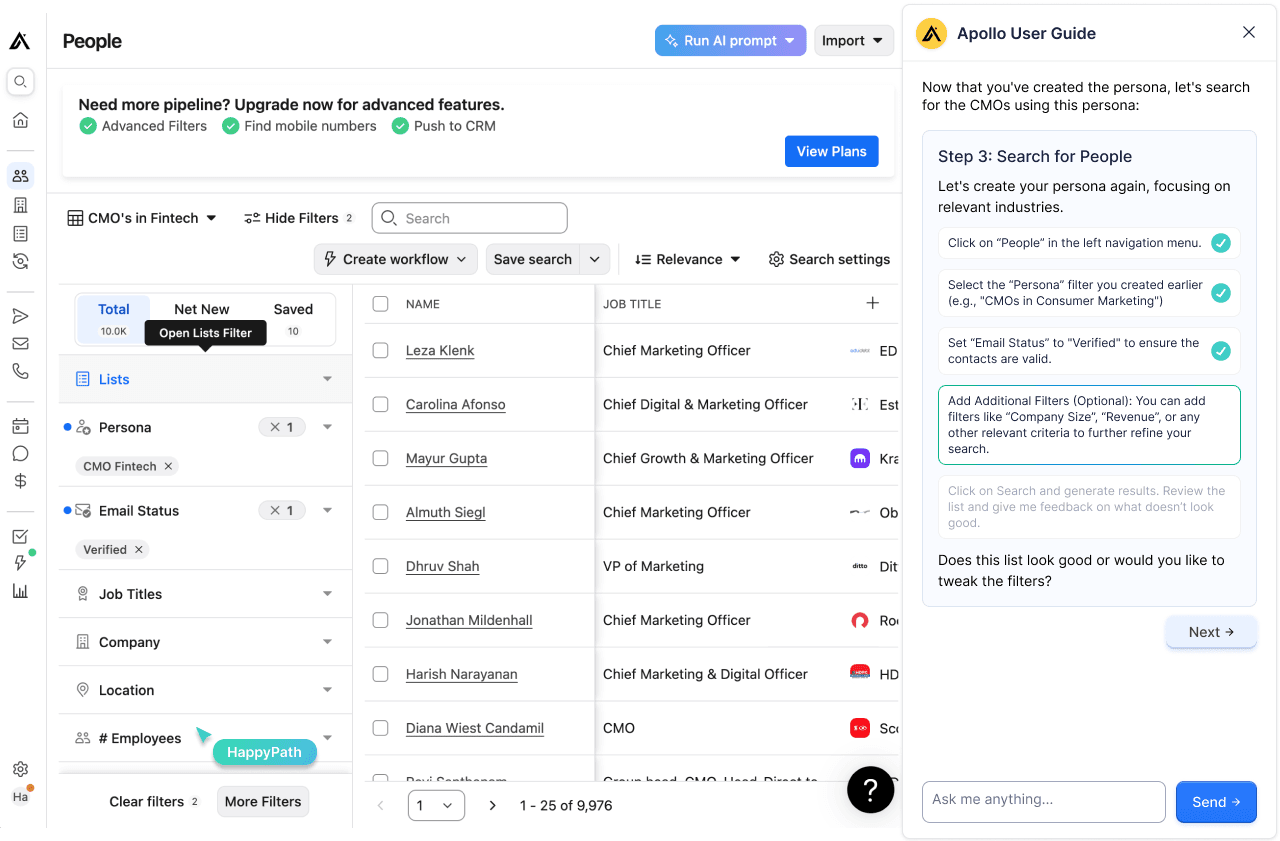The height and width of the screenshot is (841, 1280).
Task: Clear the Persona filter count badge
Action: tap(283, 427)
